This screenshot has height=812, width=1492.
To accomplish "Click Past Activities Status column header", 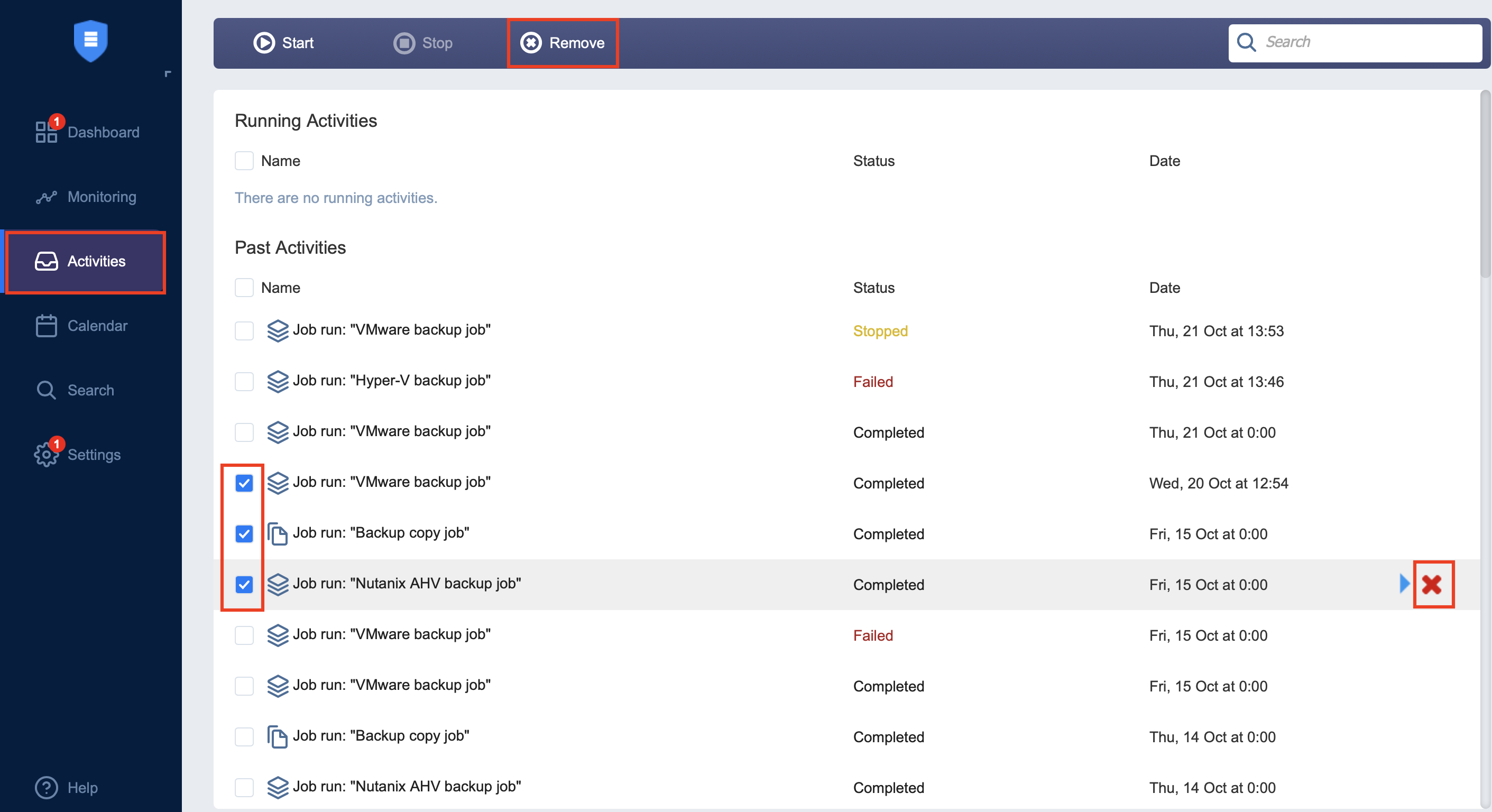I will point(873,288).
